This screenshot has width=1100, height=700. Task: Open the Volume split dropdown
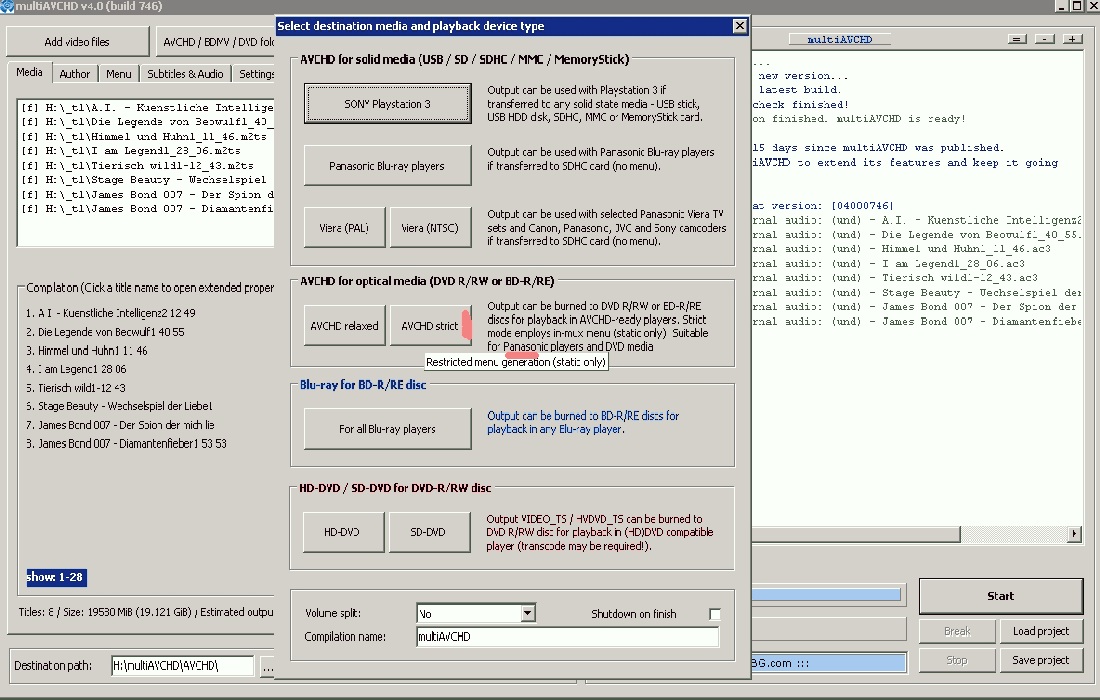(527, 613)
